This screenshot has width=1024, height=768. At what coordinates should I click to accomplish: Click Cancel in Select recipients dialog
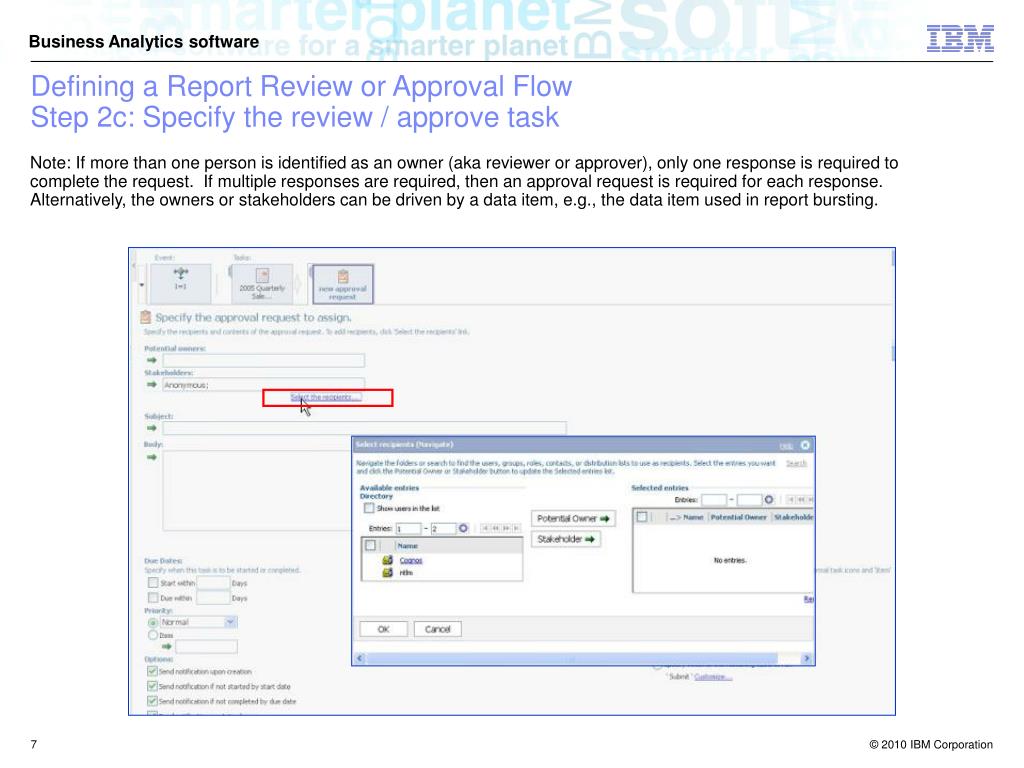click(x=438, y=629)
